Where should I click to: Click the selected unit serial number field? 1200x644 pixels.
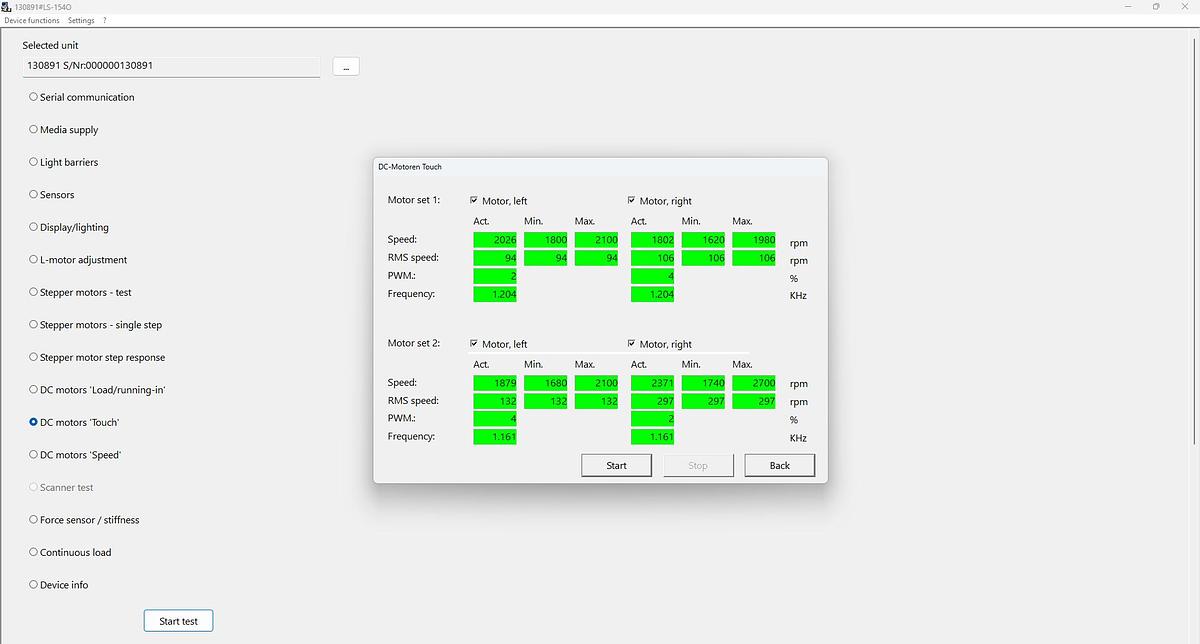[x=171, y=66]
